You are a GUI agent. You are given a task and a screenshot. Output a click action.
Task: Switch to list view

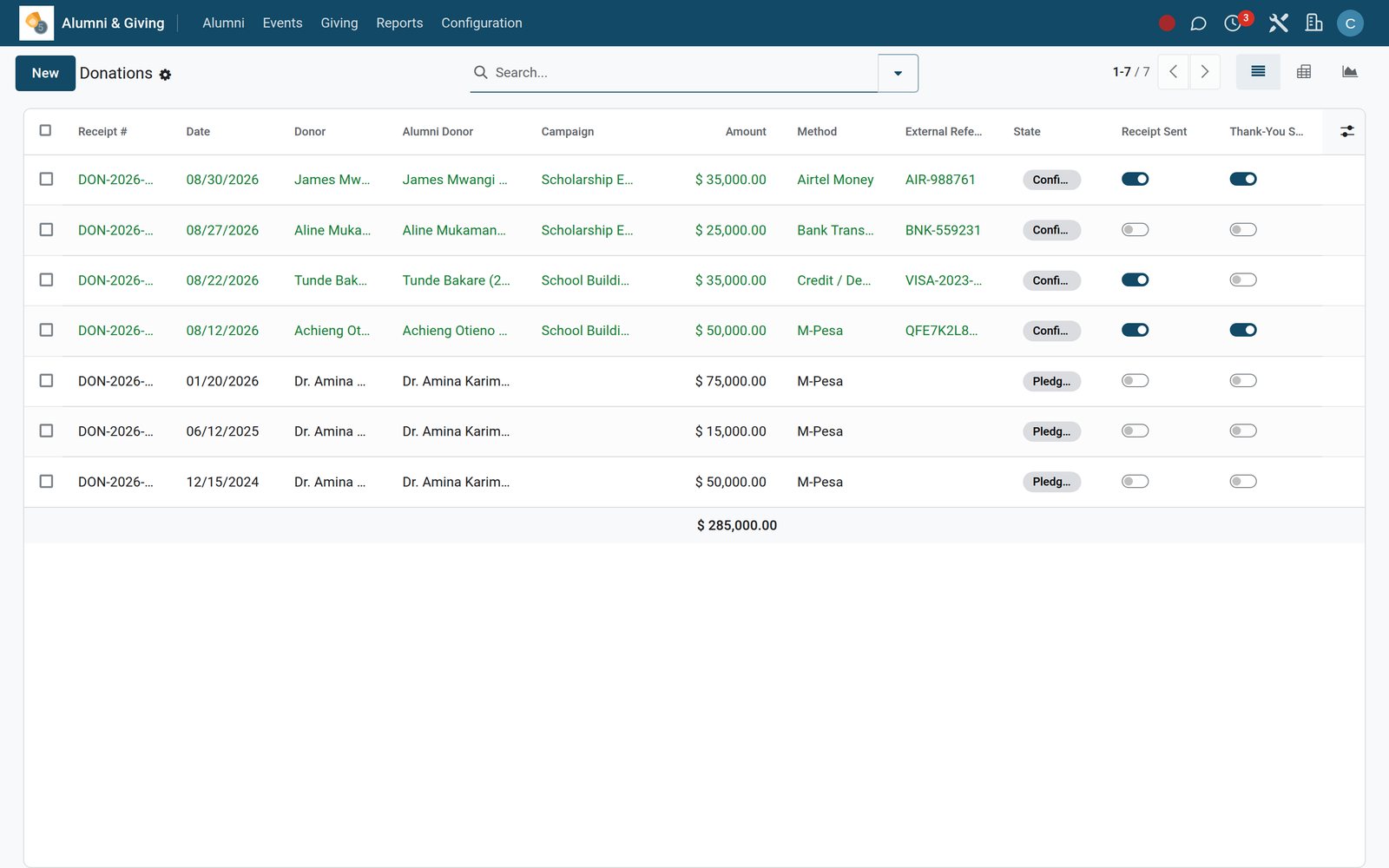click(1258, 72)
